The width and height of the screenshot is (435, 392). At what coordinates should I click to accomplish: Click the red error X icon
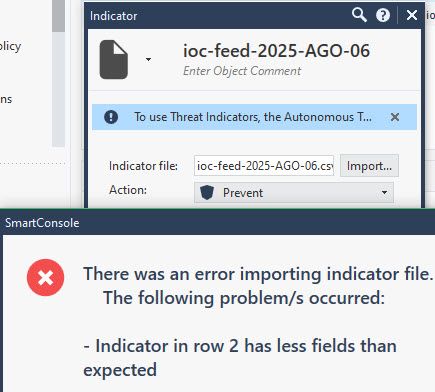pyautogui.click(x=46, y=277)
